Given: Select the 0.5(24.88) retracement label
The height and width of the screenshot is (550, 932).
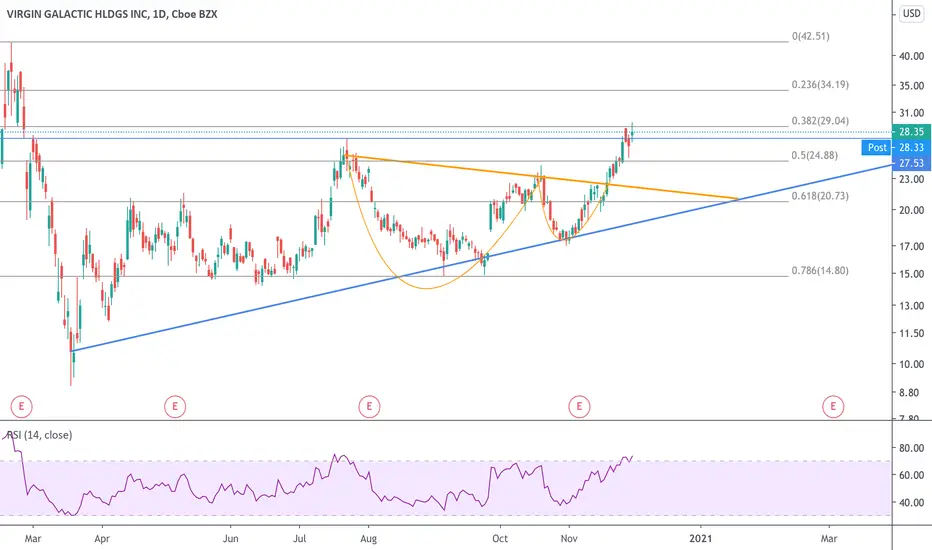Looking at the screenshot, I should coord(815,155).
